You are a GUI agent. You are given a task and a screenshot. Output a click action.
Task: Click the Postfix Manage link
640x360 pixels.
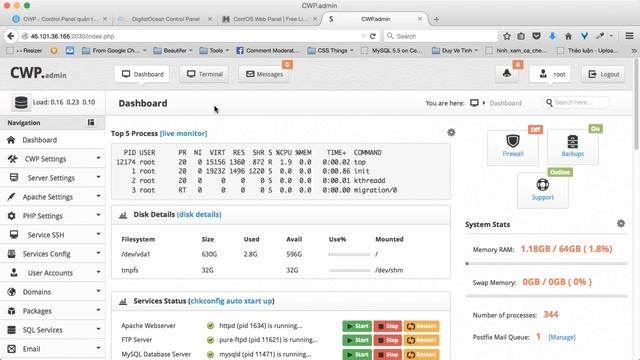coord(562,337)
